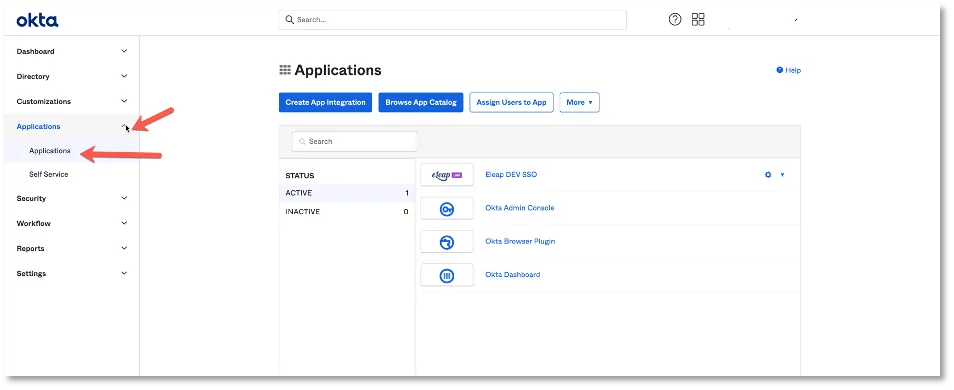Open the apps grid icon in header
Screen dimensions: 954x390
point(698,19)
